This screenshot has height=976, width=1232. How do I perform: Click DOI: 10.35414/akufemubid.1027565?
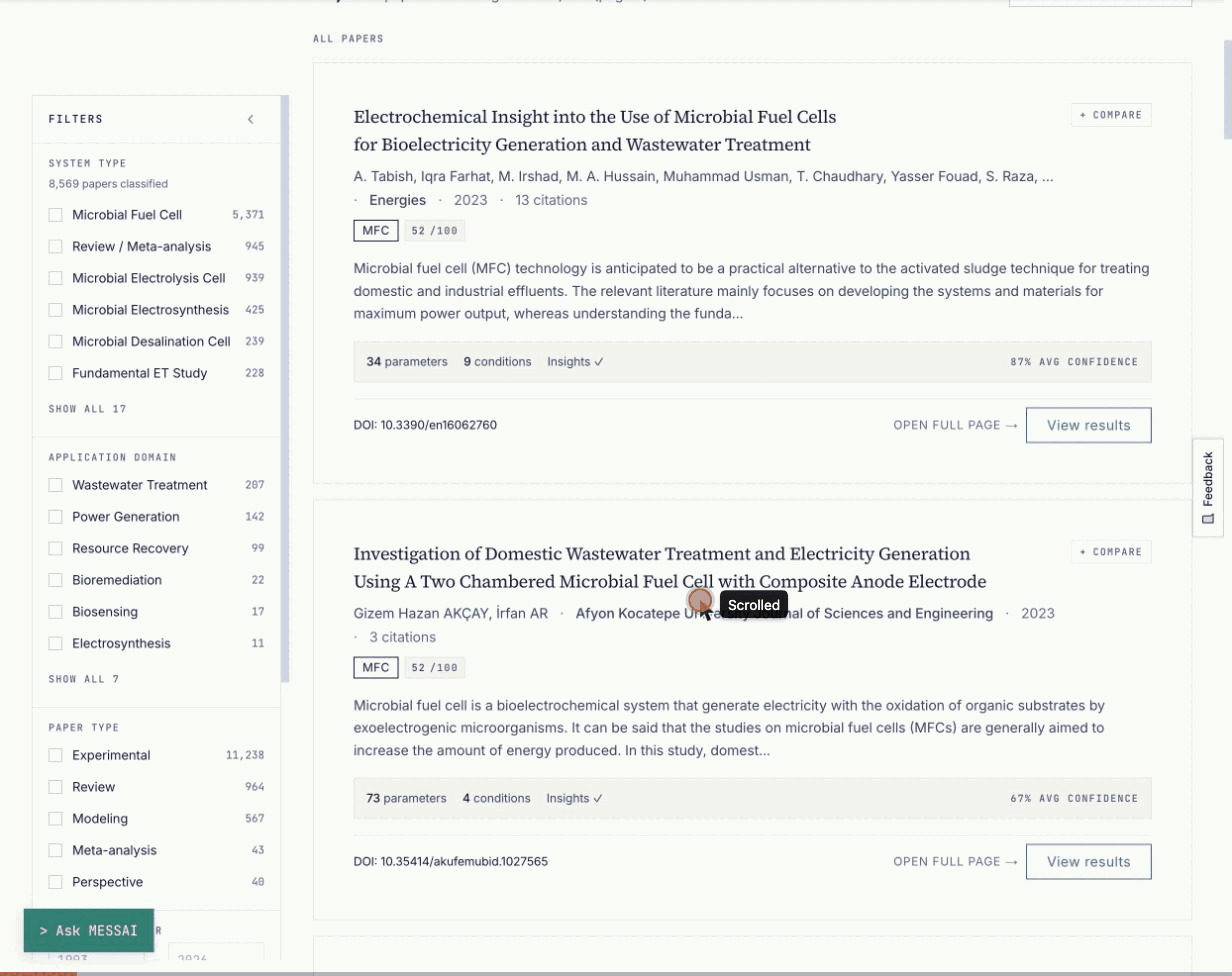[451, 862]
